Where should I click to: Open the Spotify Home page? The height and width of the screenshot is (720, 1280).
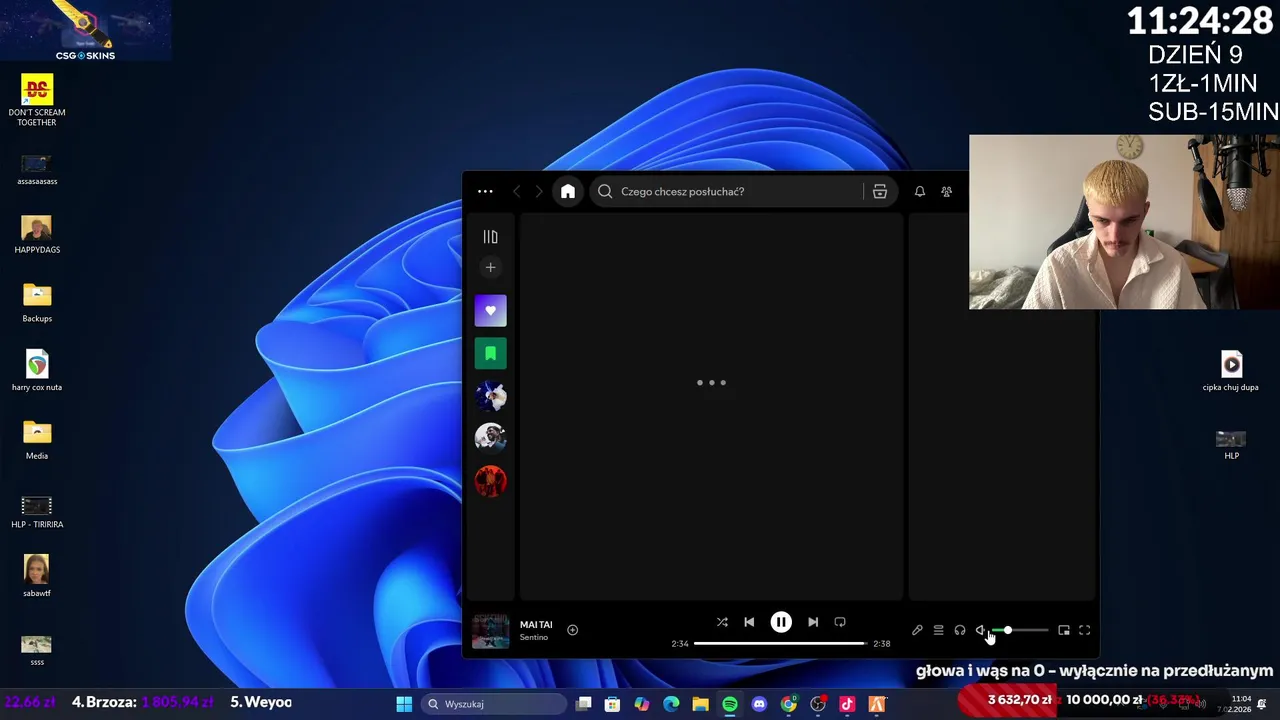[x=568, y=191]
